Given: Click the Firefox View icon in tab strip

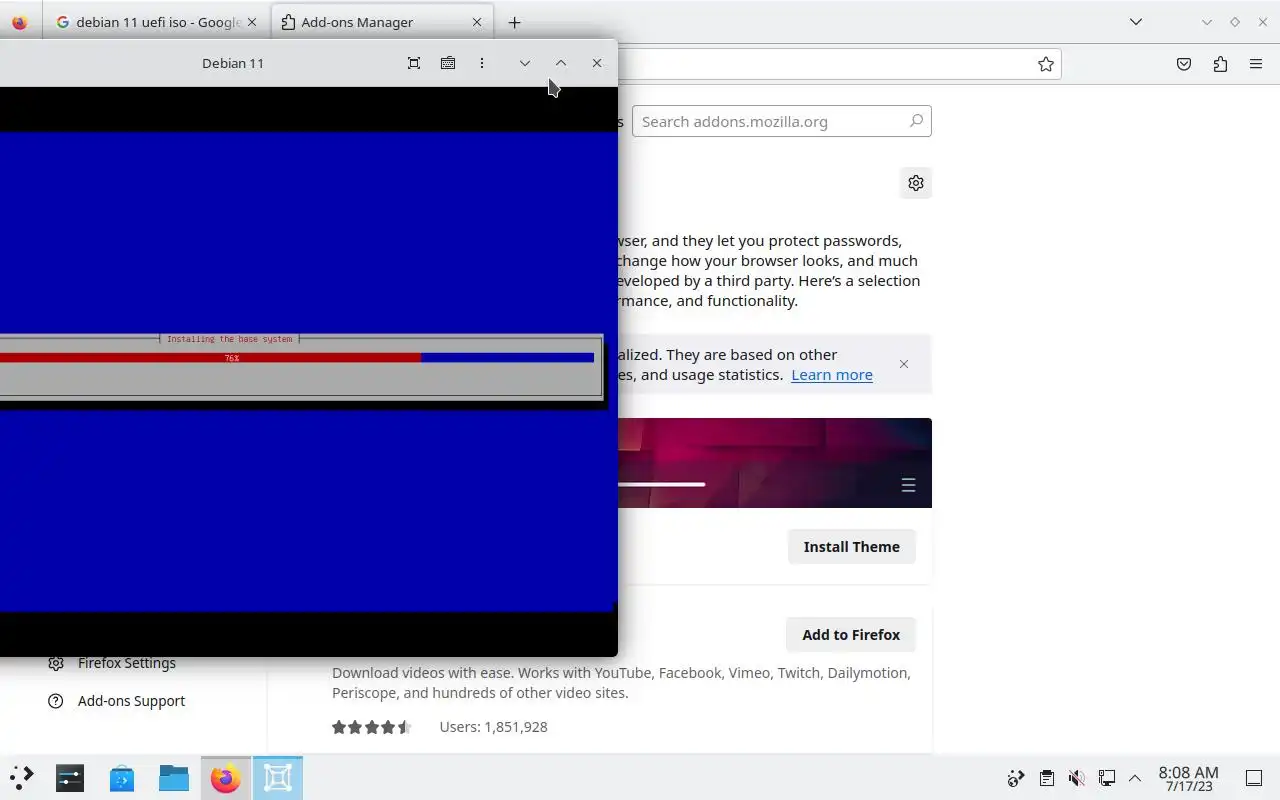Looking at the screenshot, I should click(x=20, y=22).
